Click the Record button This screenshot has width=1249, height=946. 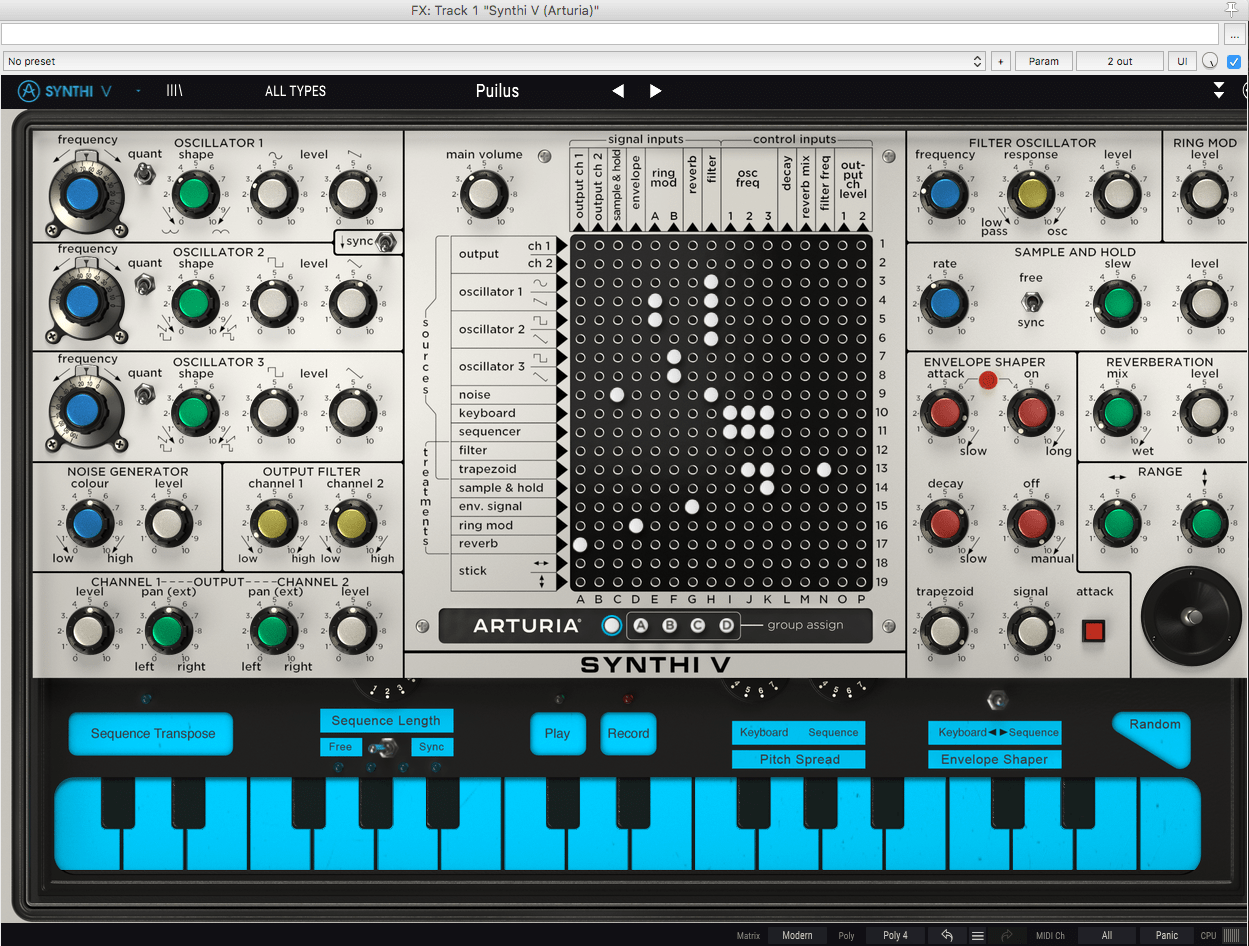[628, 733]
